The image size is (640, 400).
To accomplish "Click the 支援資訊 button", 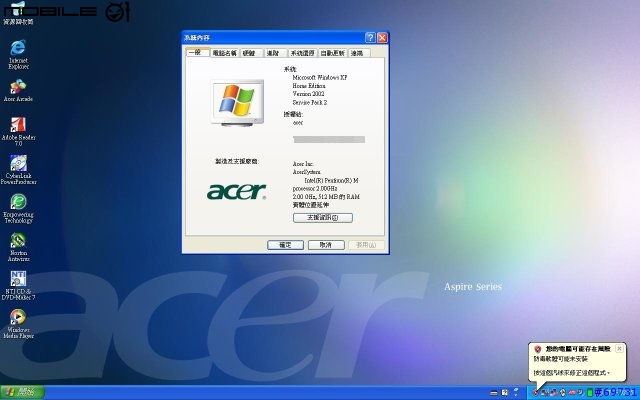I will [x=323, y=218].
